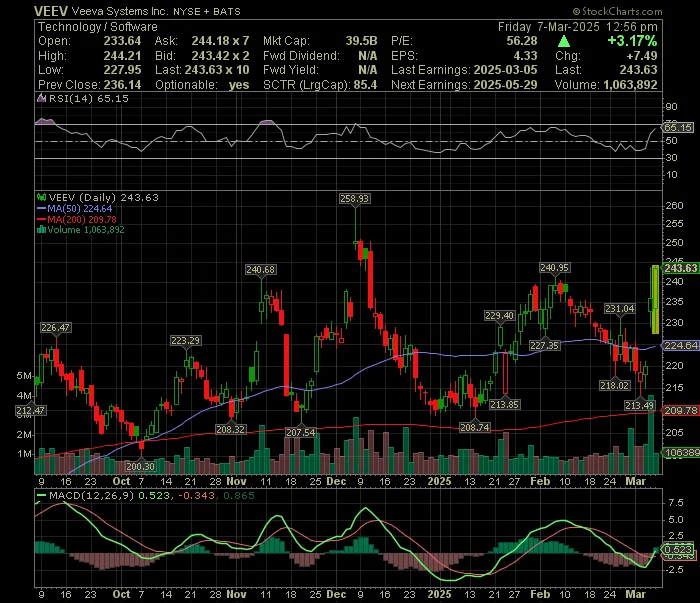Screen dimensions: 700x603
Task: Click the +3.17% percent change
Action: click(x=632, y=41)
